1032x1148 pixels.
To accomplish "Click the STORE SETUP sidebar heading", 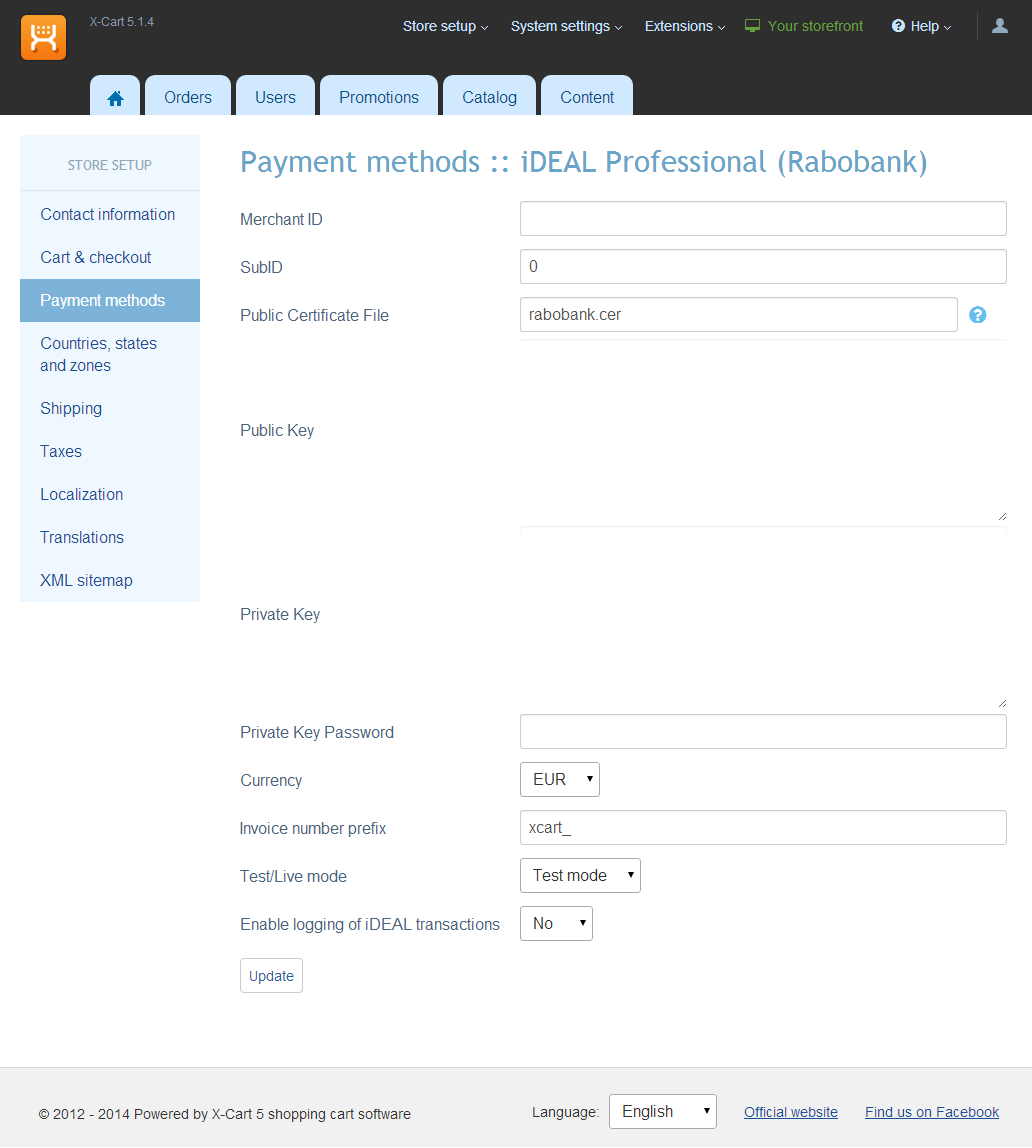I will [x=110, y=165].
